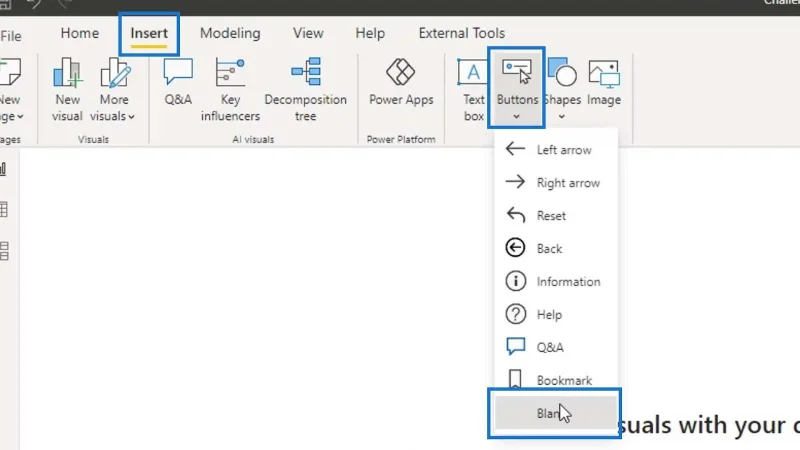Expand the More visuals dropdown
Image resolution: width=800 pixels, height=450 pixels.
point(113,90)
